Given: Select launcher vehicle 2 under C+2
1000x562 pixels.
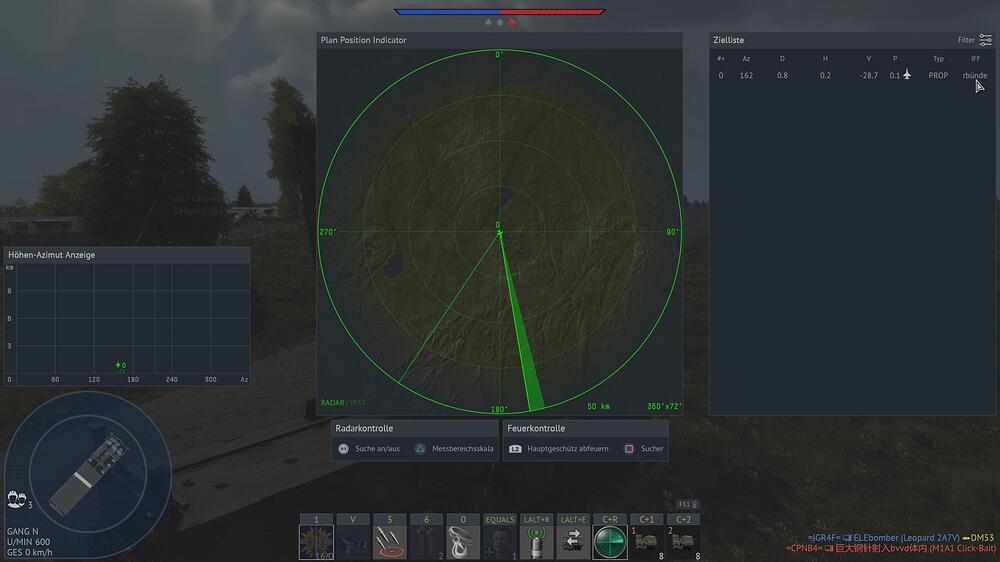Looking at the screenshot, I should click(683, 541).
